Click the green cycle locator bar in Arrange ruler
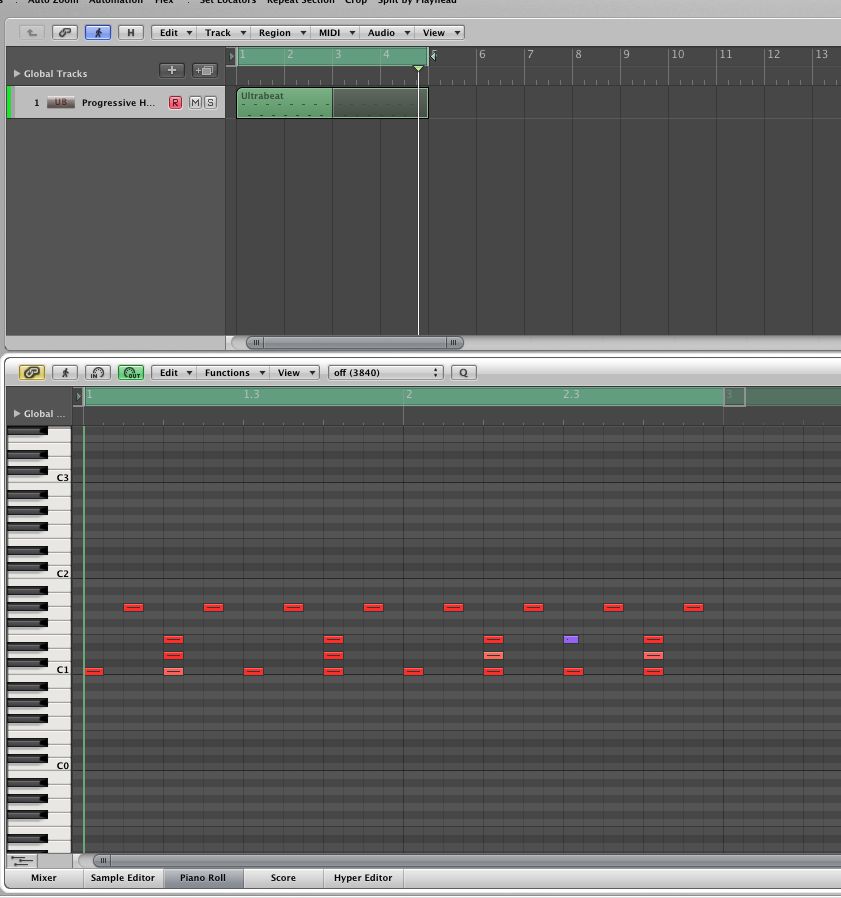 [x=332, y=56]
